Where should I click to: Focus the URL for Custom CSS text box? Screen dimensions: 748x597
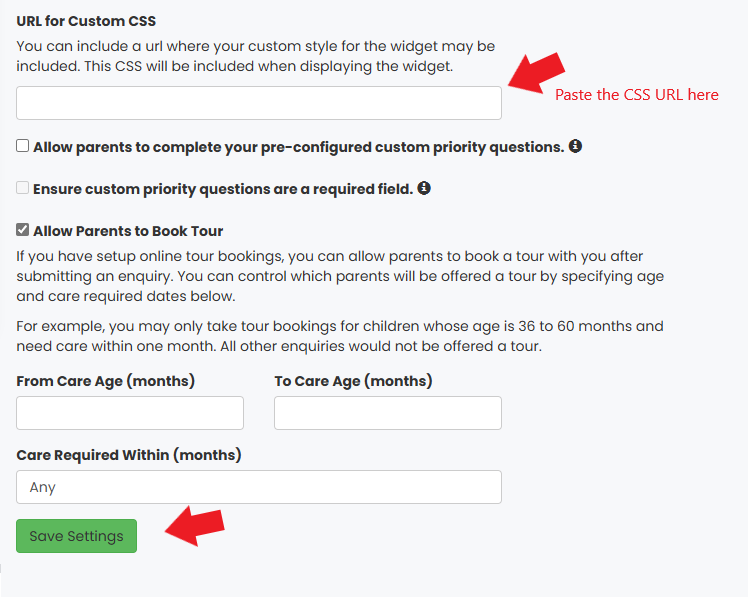pyautogui.click(x=259, y=103)
